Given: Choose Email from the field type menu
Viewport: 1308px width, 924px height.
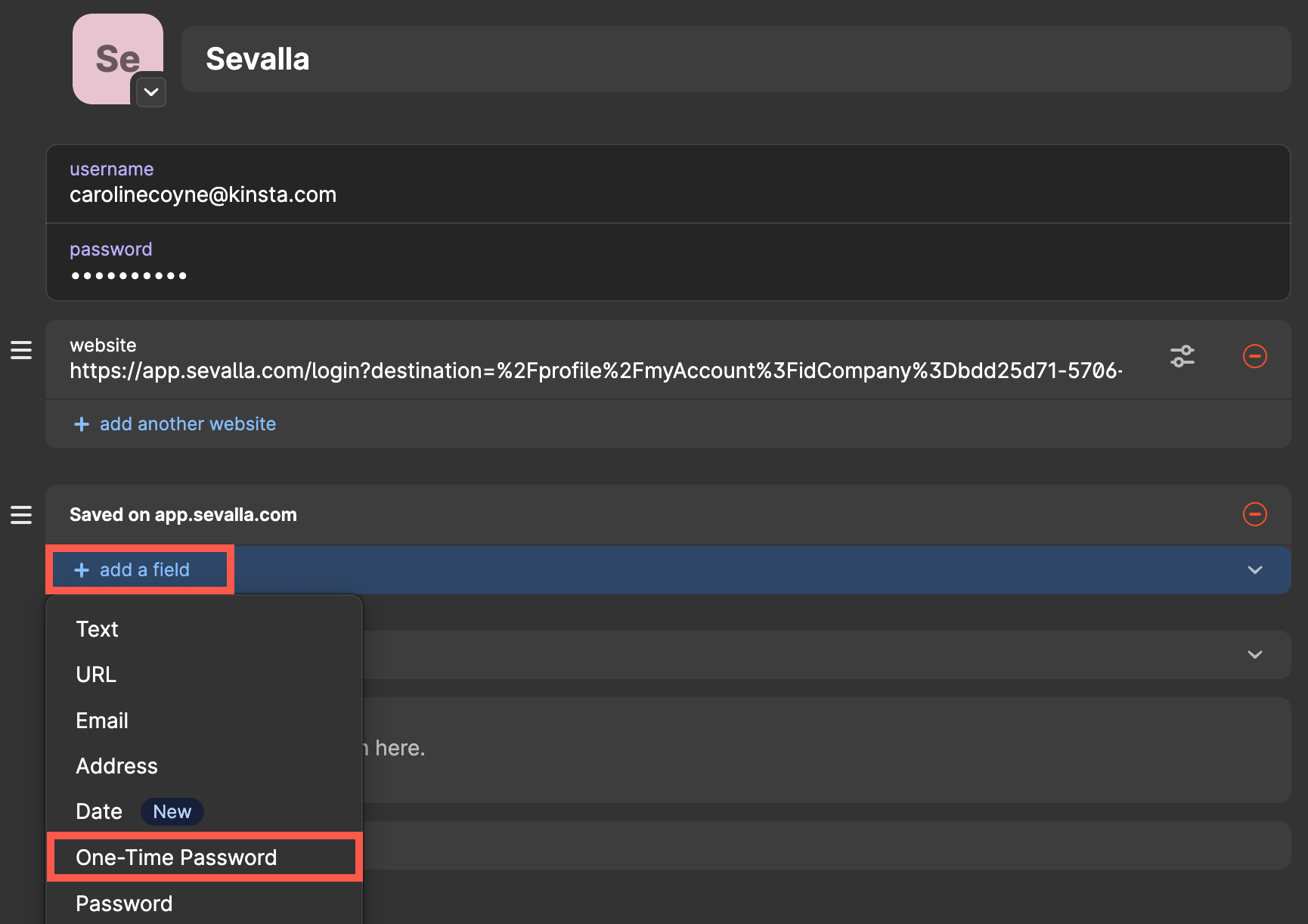Looking at the screenshot, I should [204, 721].
